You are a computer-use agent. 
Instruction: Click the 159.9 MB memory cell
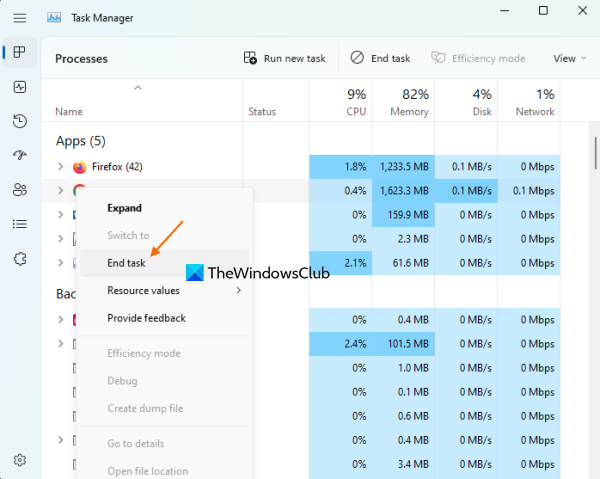click(x=403, y=215)
